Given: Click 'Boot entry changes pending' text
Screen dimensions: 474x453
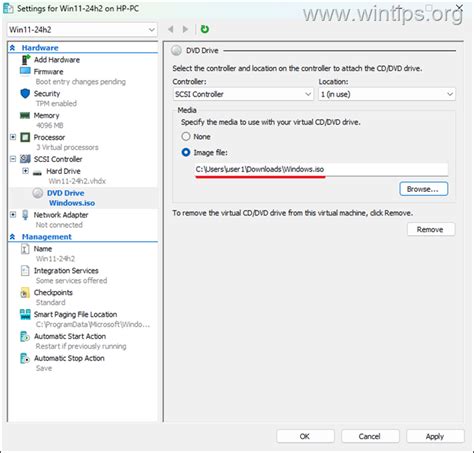Looking at the screenshot, I should click(81, 82).
